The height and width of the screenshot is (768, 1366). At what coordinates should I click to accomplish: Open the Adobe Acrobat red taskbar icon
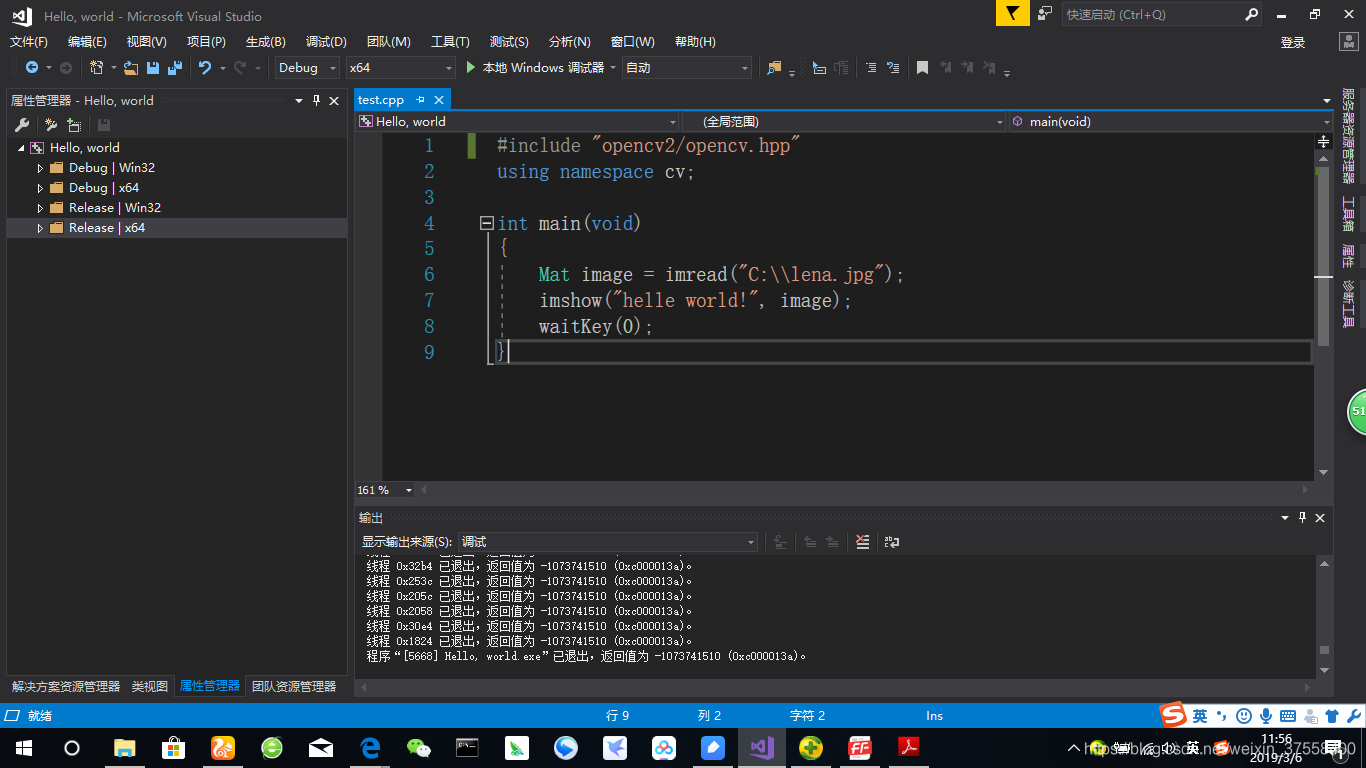(x=908, y=747)
